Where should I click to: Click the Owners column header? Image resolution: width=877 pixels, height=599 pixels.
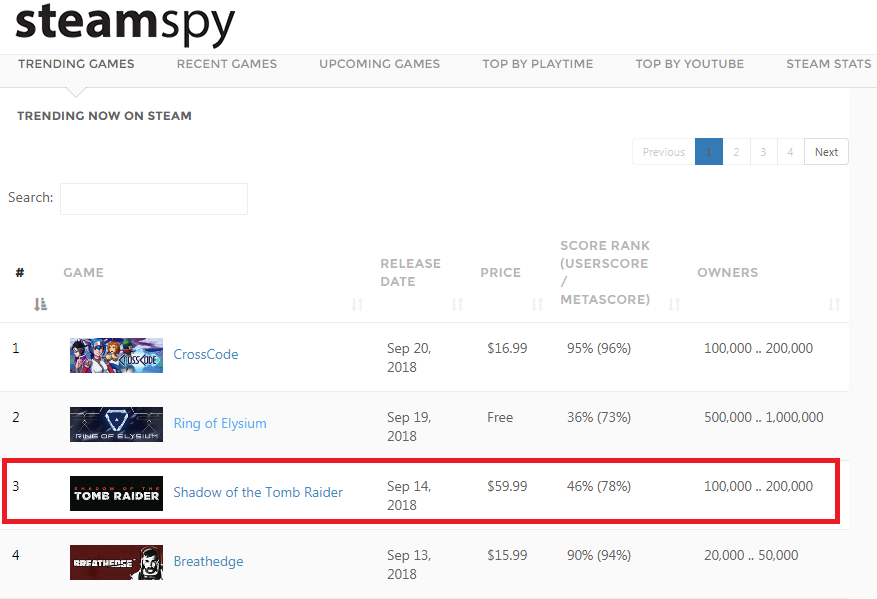[728, 272]
